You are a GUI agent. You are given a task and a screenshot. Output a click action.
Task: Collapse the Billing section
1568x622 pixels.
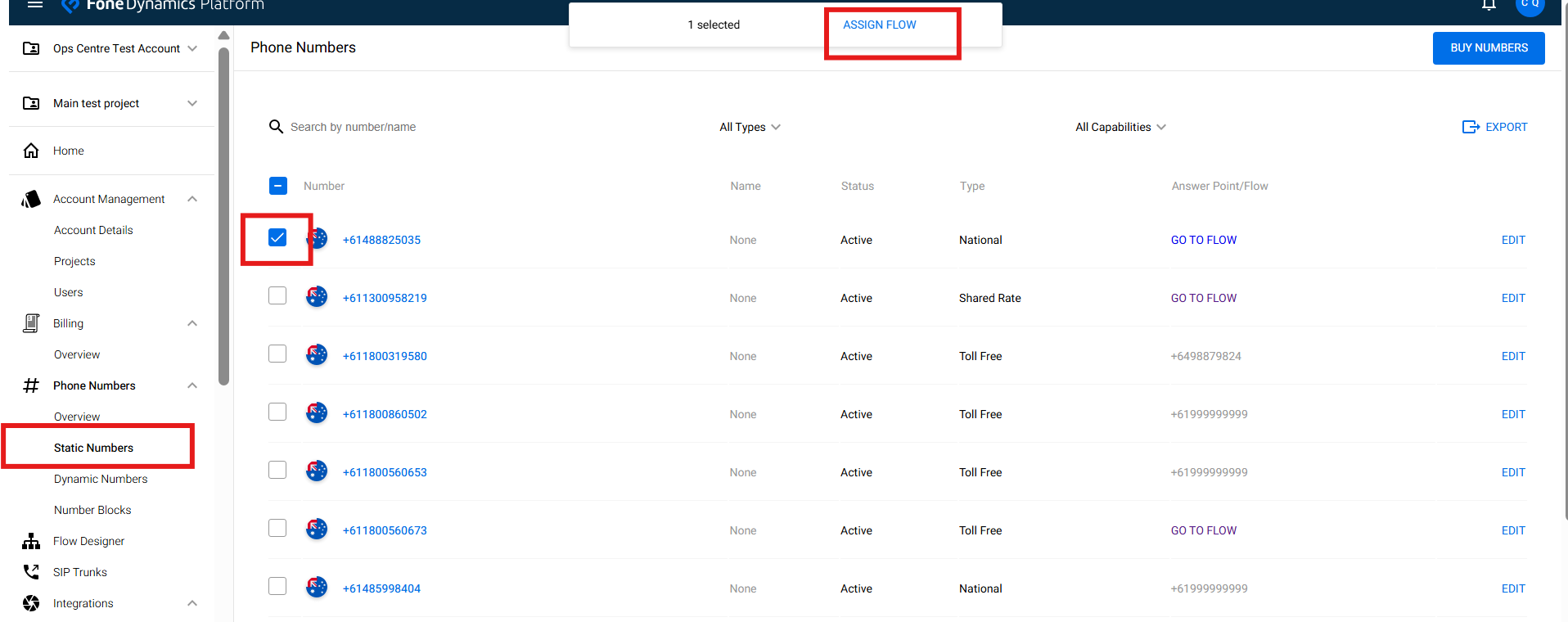(x=192, y=323)
